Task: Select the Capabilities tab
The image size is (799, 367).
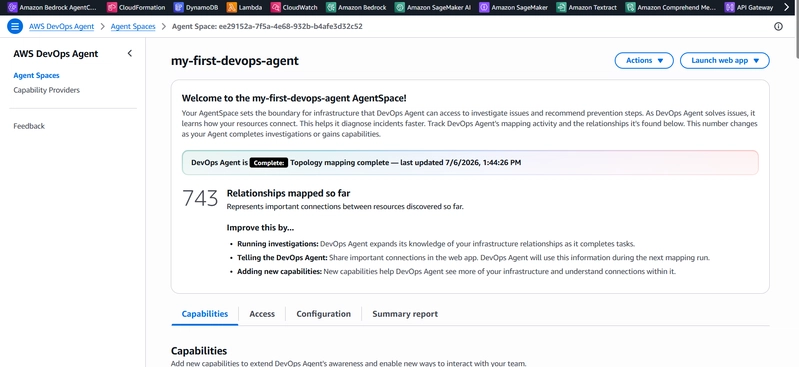Action: 205,314
